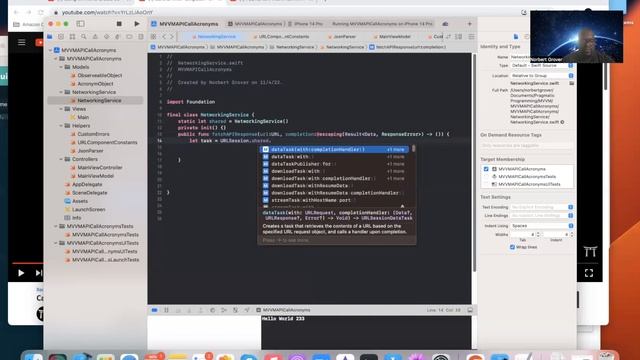Click the Tab width stepper

point(538,235)
